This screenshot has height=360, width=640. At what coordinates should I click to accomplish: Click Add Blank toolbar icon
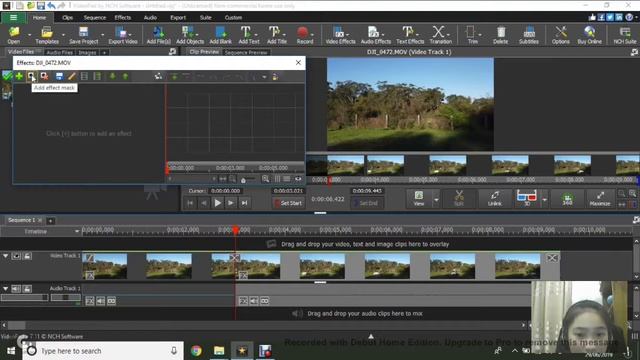[220, 35]
